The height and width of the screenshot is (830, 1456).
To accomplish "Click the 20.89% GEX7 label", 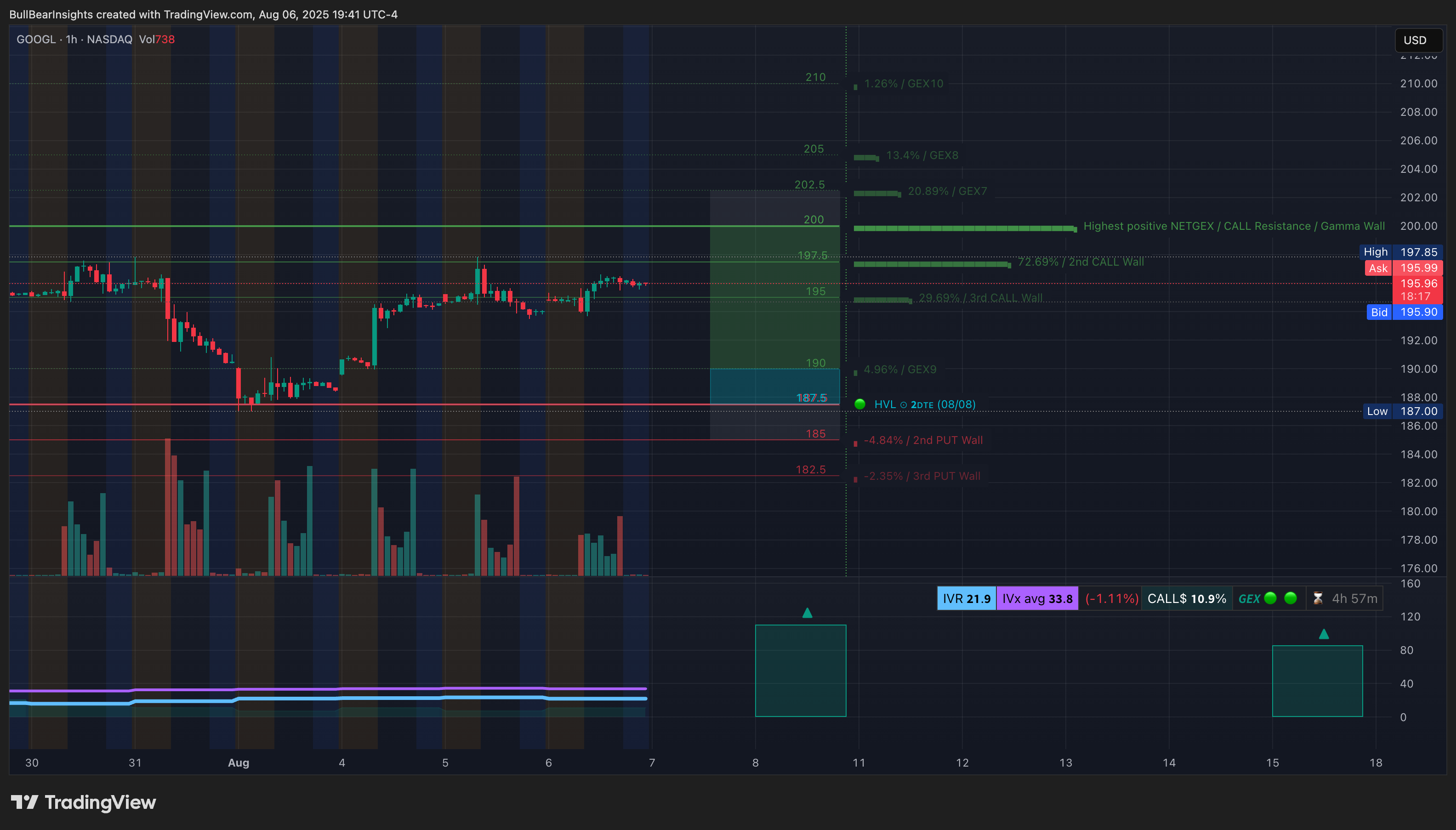I will click(948, 191).
